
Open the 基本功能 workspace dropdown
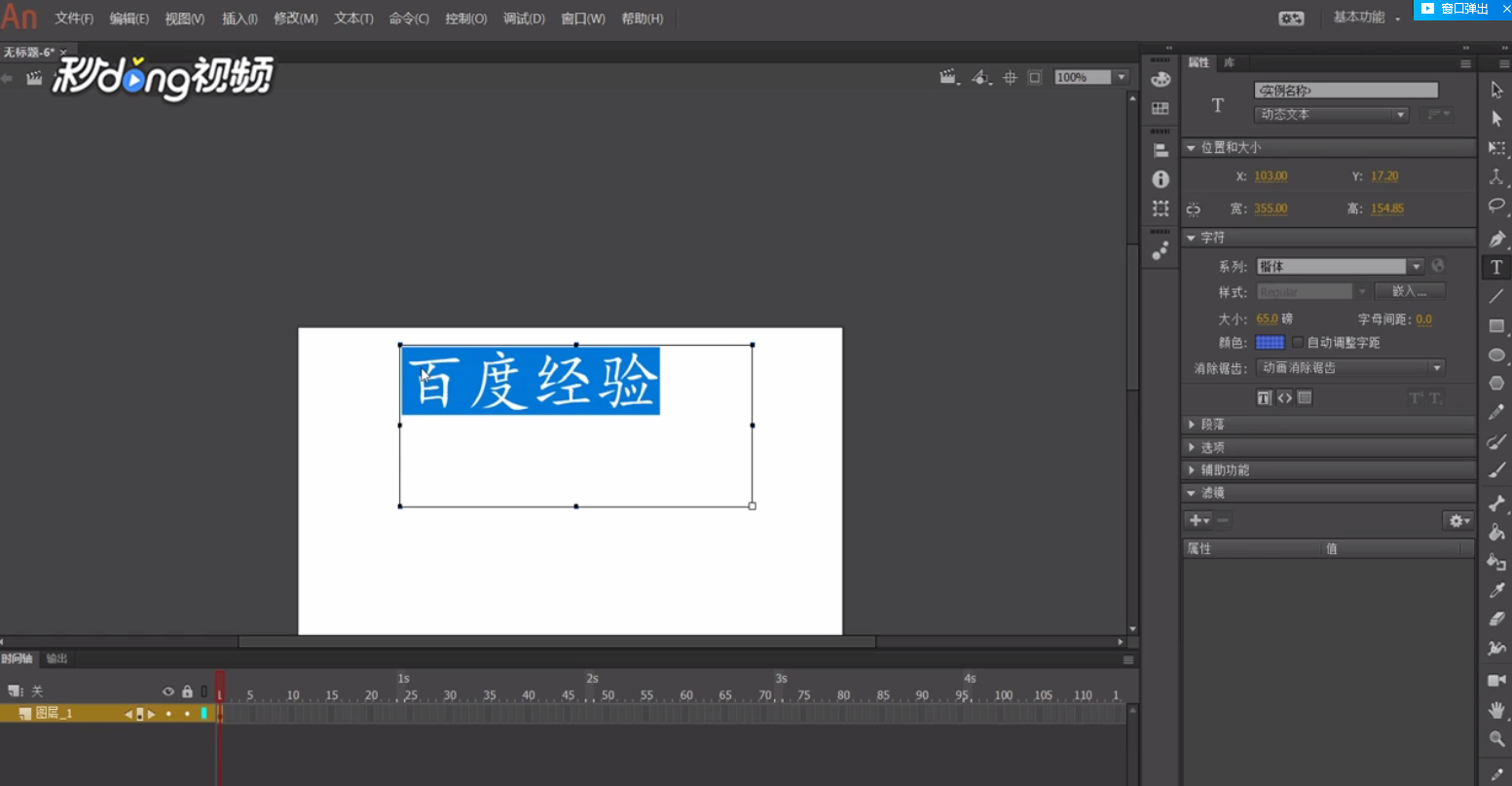1366,18
